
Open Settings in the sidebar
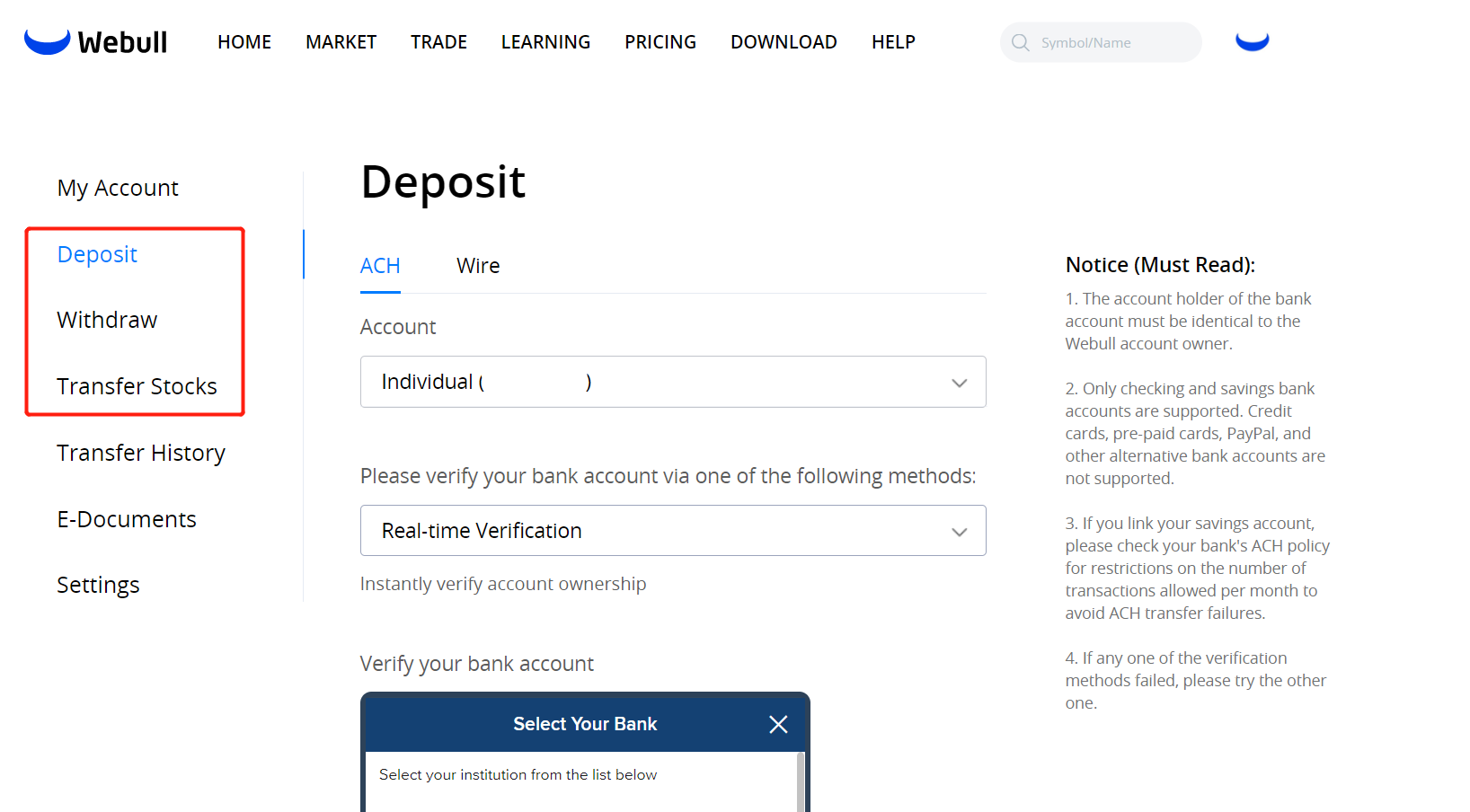(x=98, y=585)
